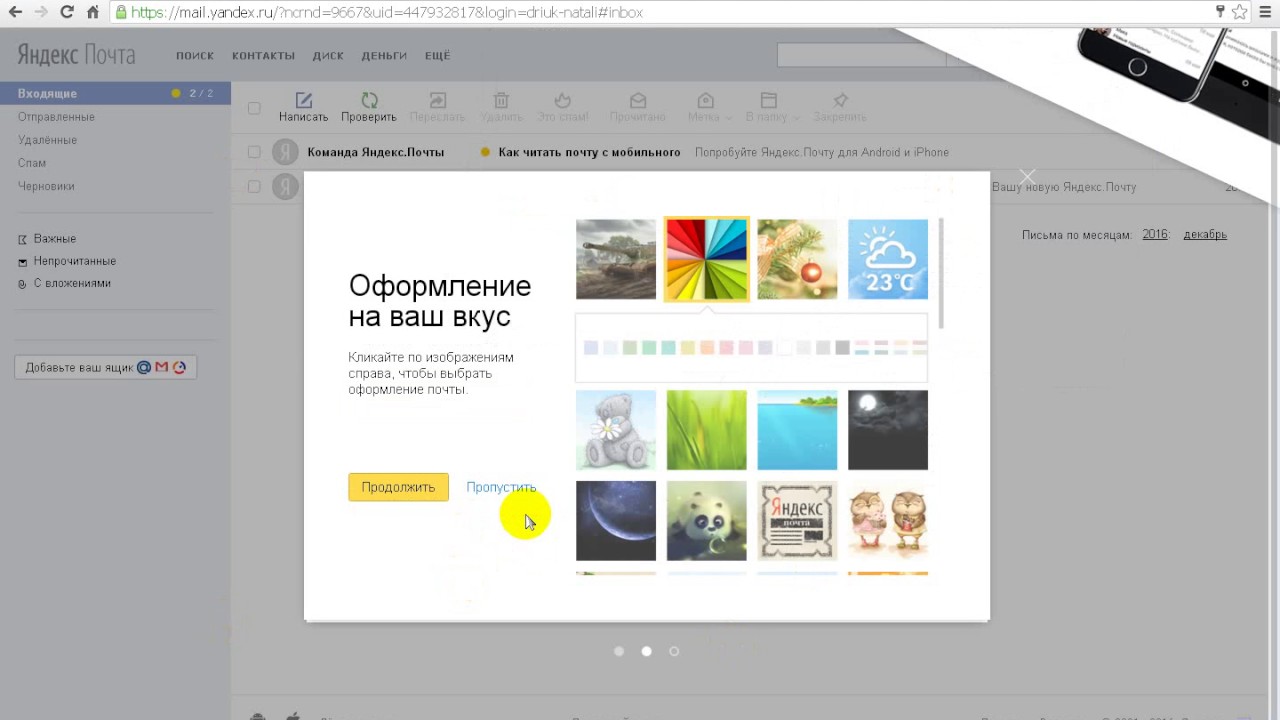Click the Это спам! flame icon
Screen dimensions: 1280x720
click(x=563, y=100)
